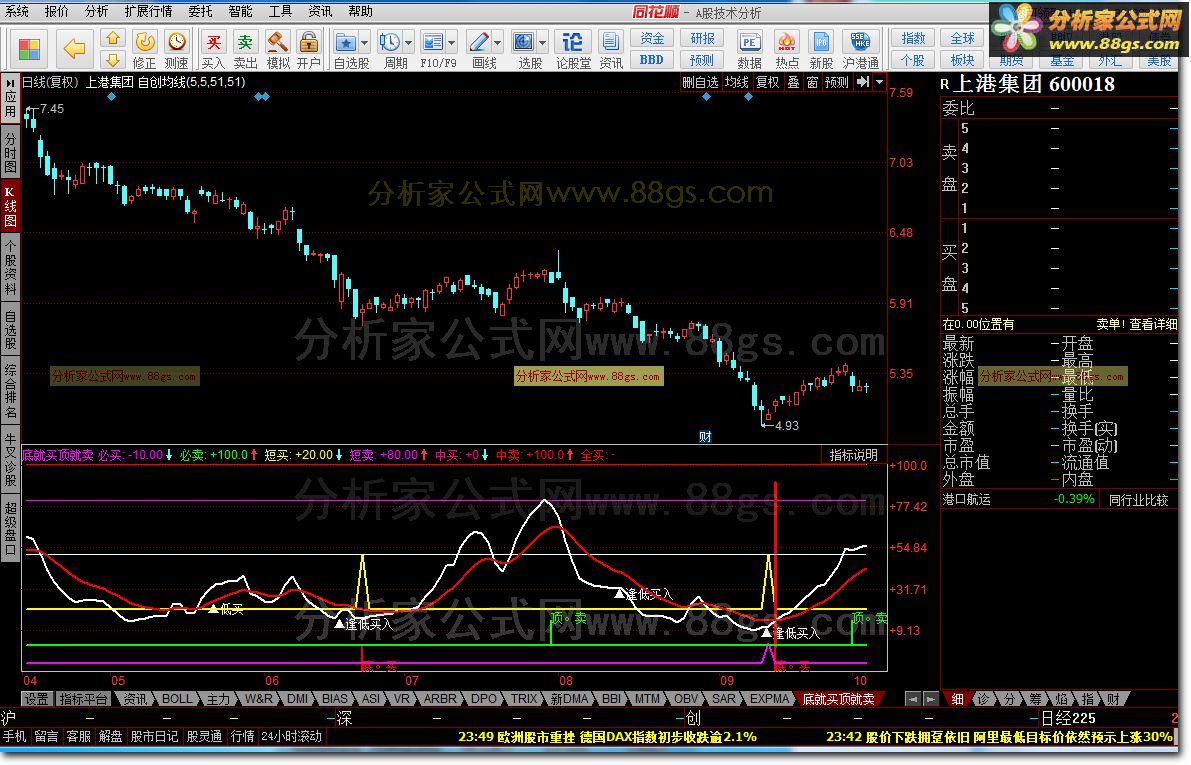Open the 扩展行情 menu
Image resolution: width=1191 pixels, height=765 pixels.
(x=148, y=11)
